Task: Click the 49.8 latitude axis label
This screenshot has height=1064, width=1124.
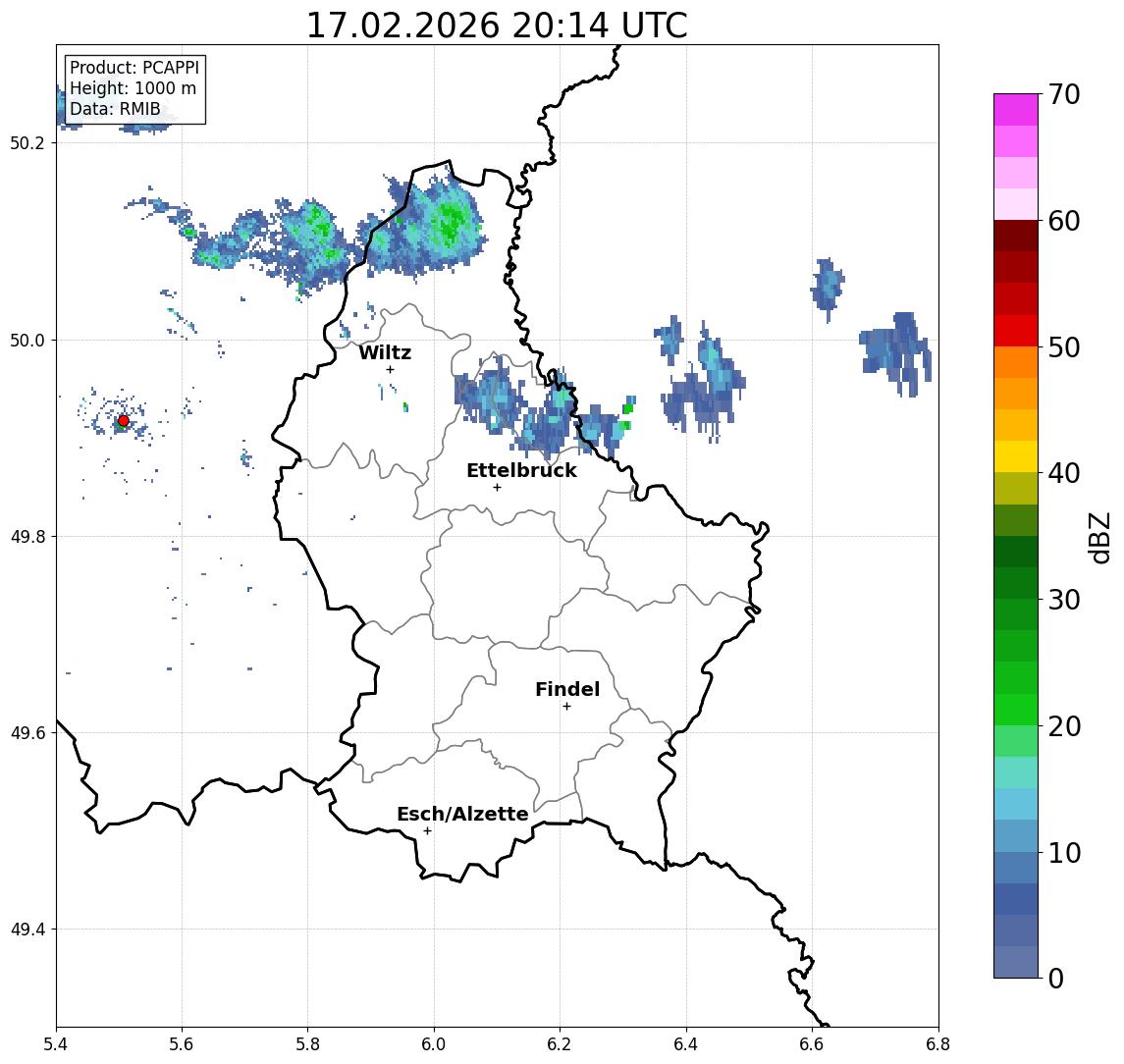Action: pyautogui.click(x=27, y=536)
